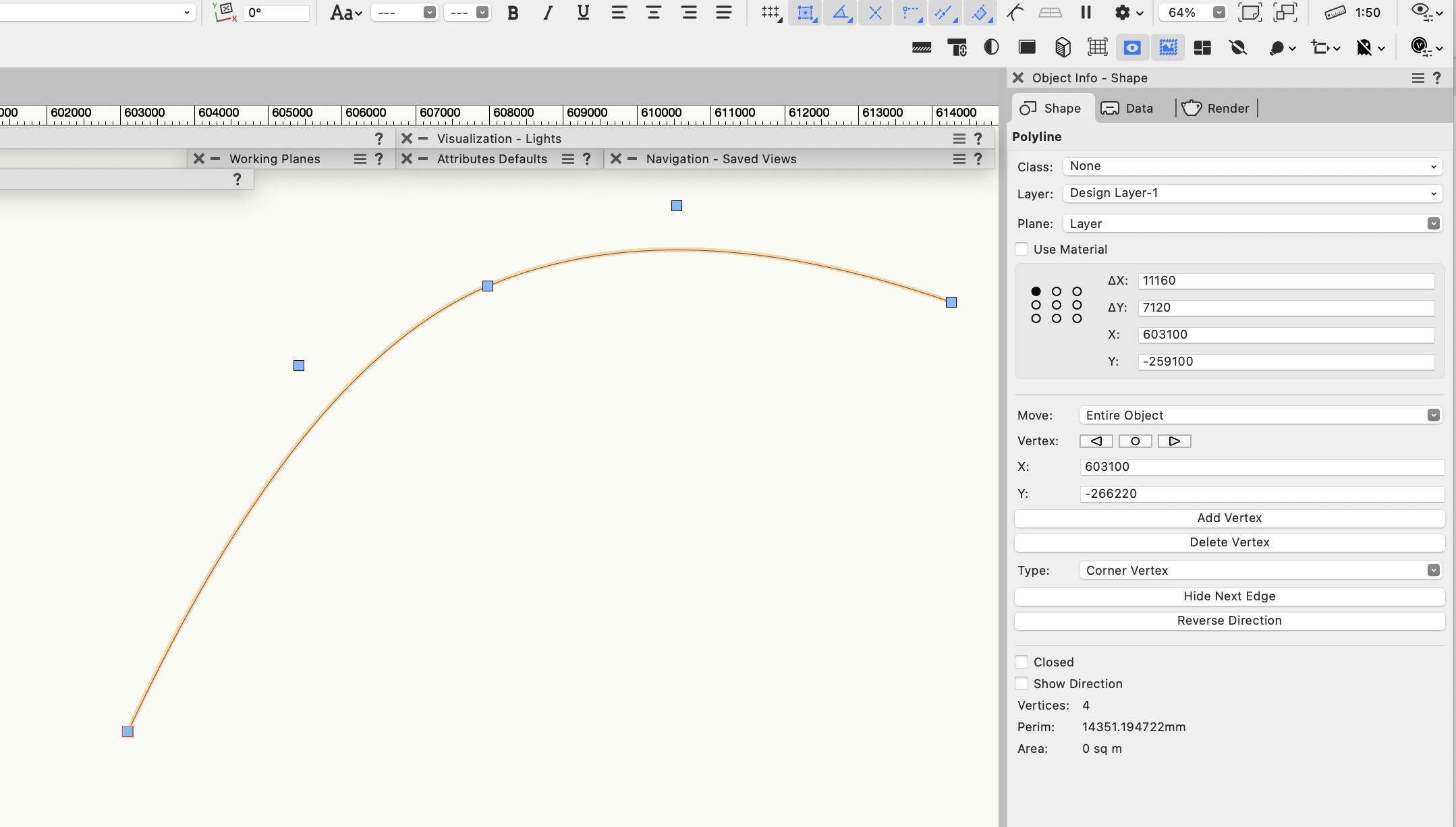Click the multiple view panes icon
Image resolution: width=1456 pixels, height=827 pixels.
[1202, 47]
